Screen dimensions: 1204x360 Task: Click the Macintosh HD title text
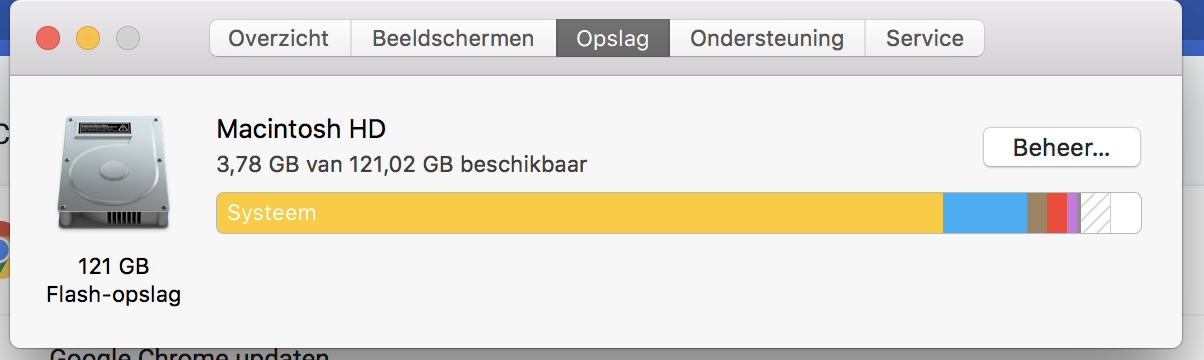click(x=301, y=129)
